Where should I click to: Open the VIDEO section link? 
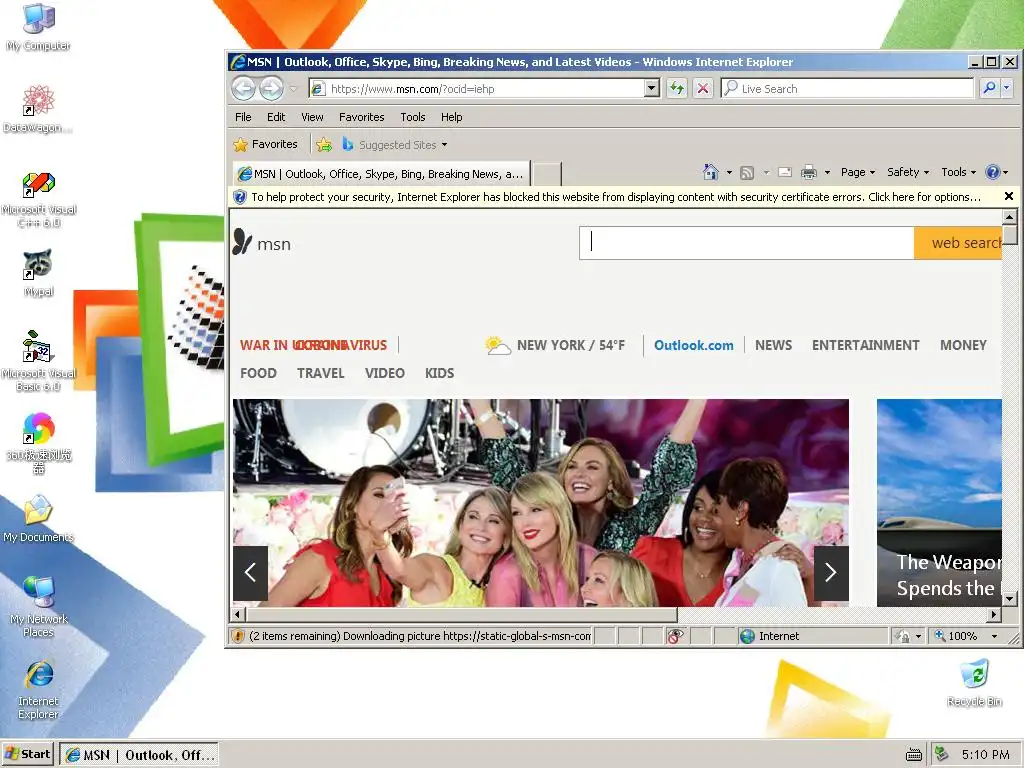(385, 374)
